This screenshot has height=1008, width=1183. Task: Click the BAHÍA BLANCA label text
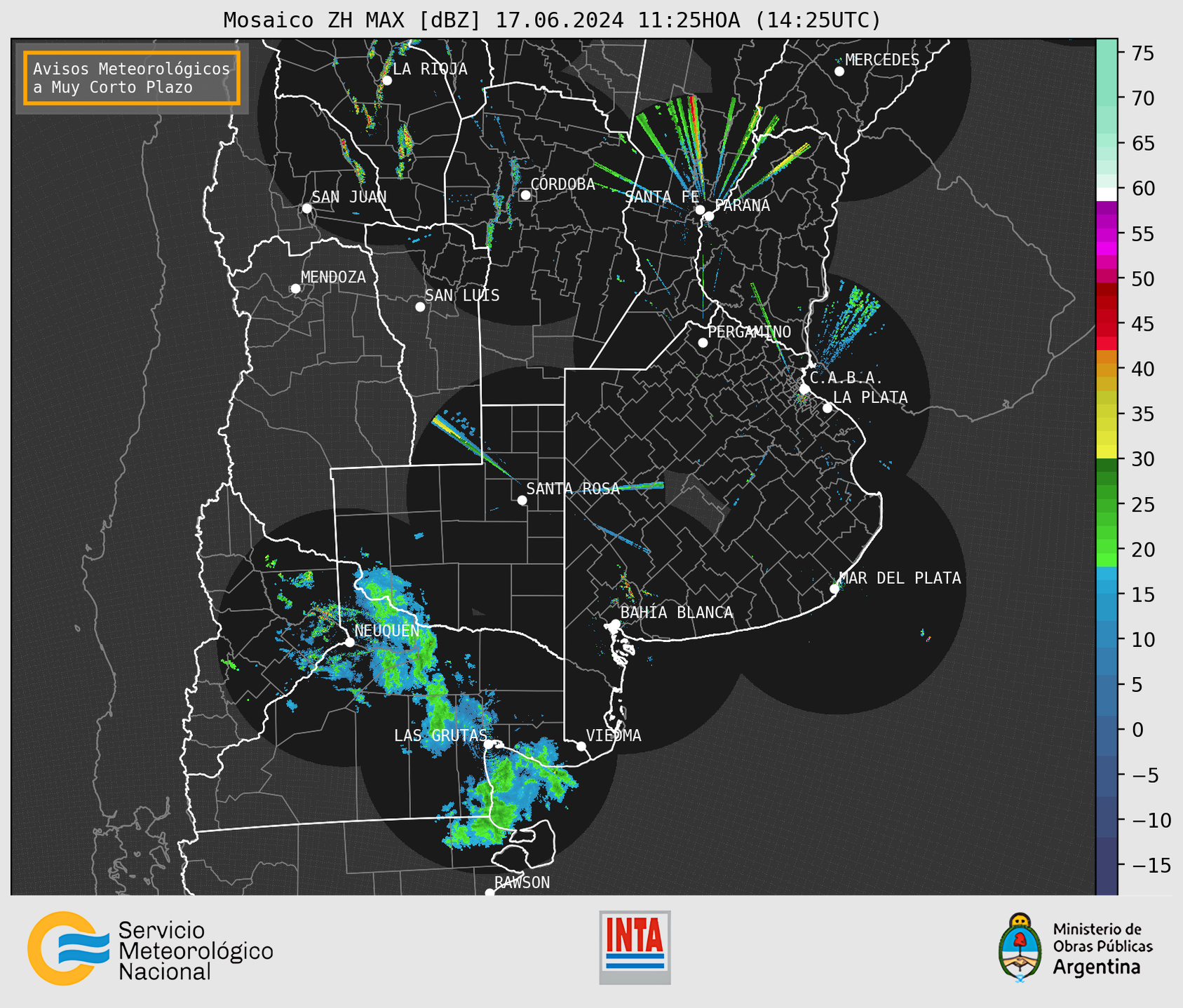tap(677, 613)
